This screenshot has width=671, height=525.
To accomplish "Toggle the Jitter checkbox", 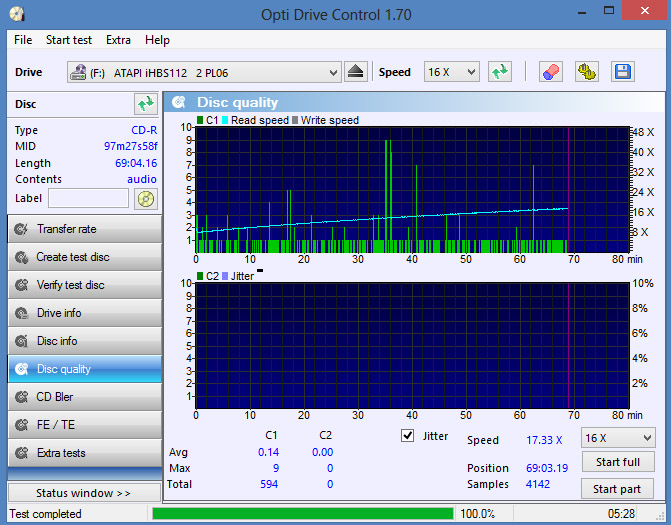I will pyautogui.click(x=407, y=436).
